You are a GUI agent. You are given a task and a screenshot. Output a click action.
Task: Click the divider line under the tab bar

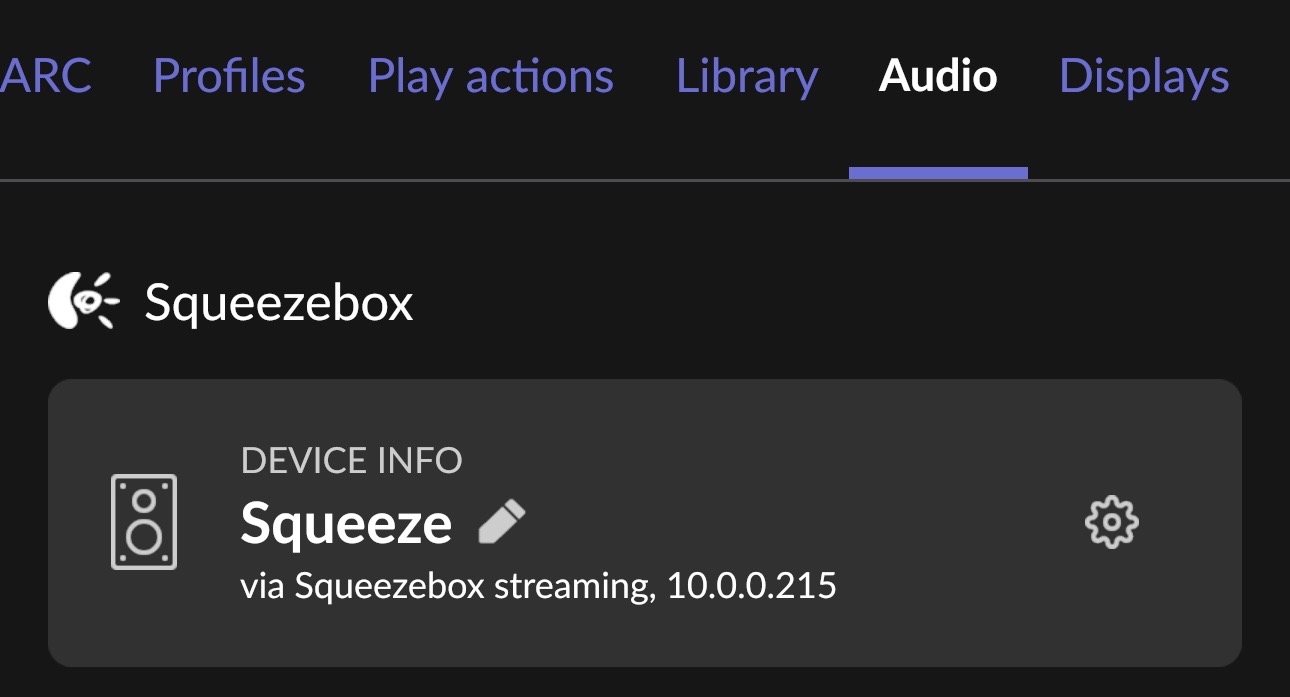400,180
